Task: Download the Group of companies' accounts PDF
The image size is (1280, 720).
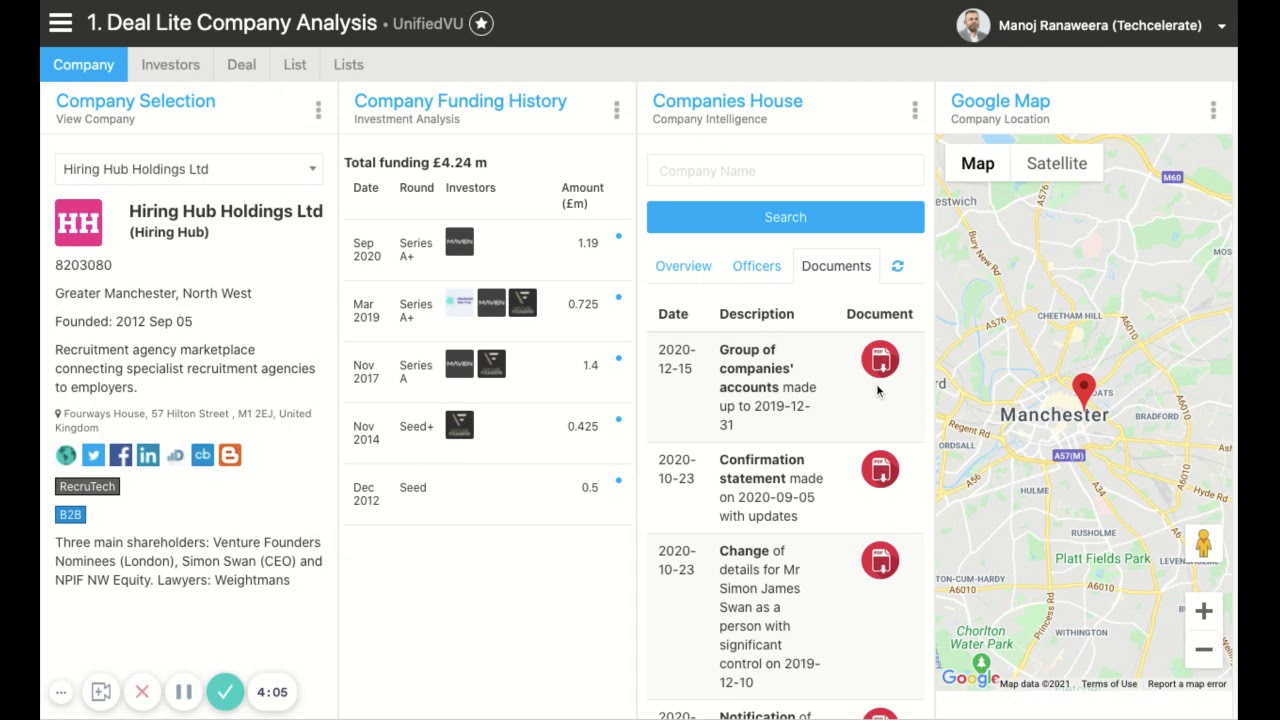Action: tap(880, 360)
